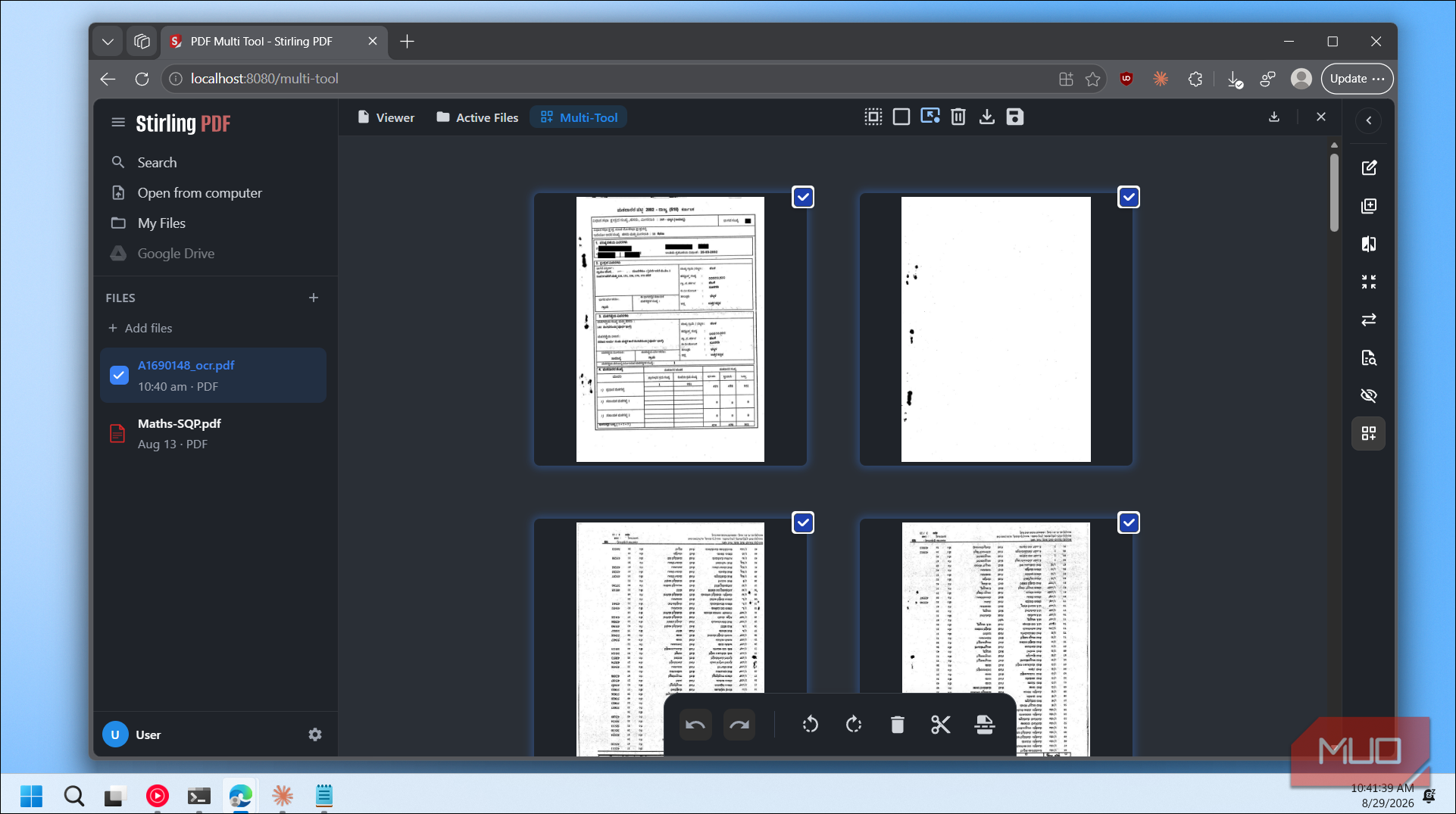Collapse the right tool rail with chevron

coord(1369,120)
